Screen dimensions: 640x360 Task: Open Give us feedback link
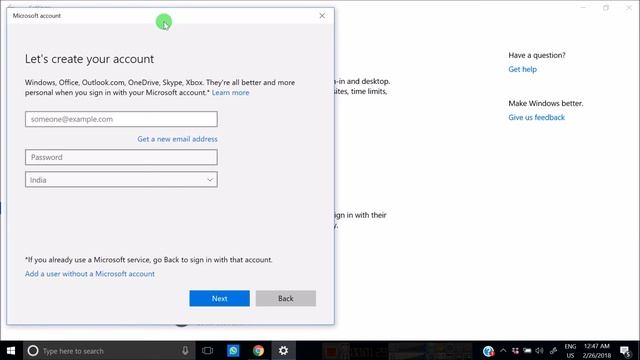point(536,118)
